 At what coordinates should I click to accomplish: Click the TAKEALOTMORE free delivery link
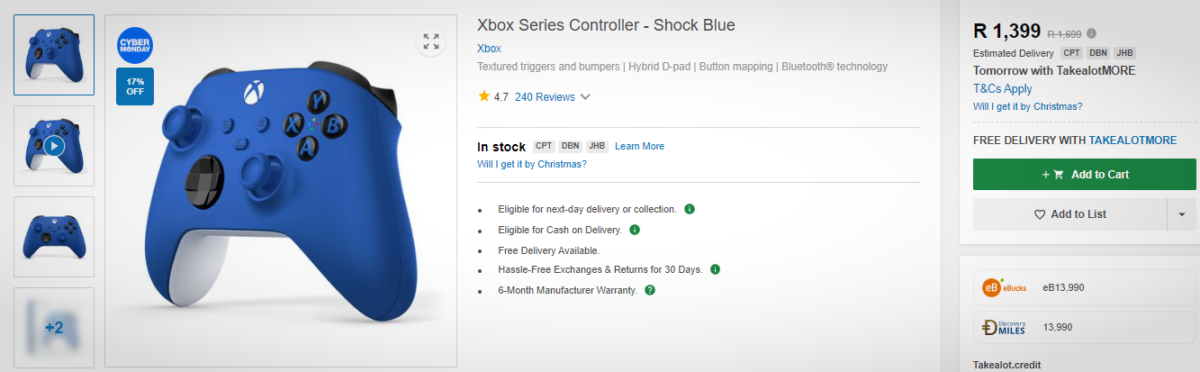1132,140
